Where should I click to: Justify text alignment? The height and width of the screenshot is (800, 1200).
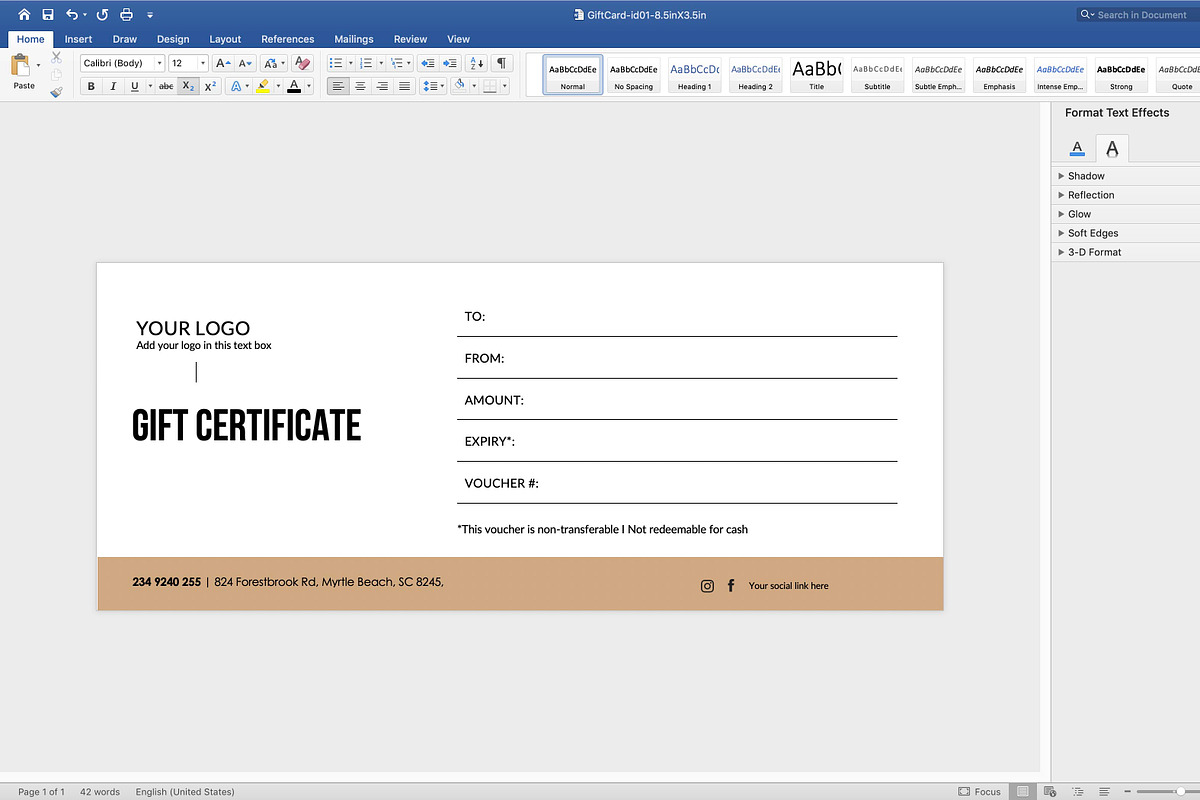click(404, 87)
